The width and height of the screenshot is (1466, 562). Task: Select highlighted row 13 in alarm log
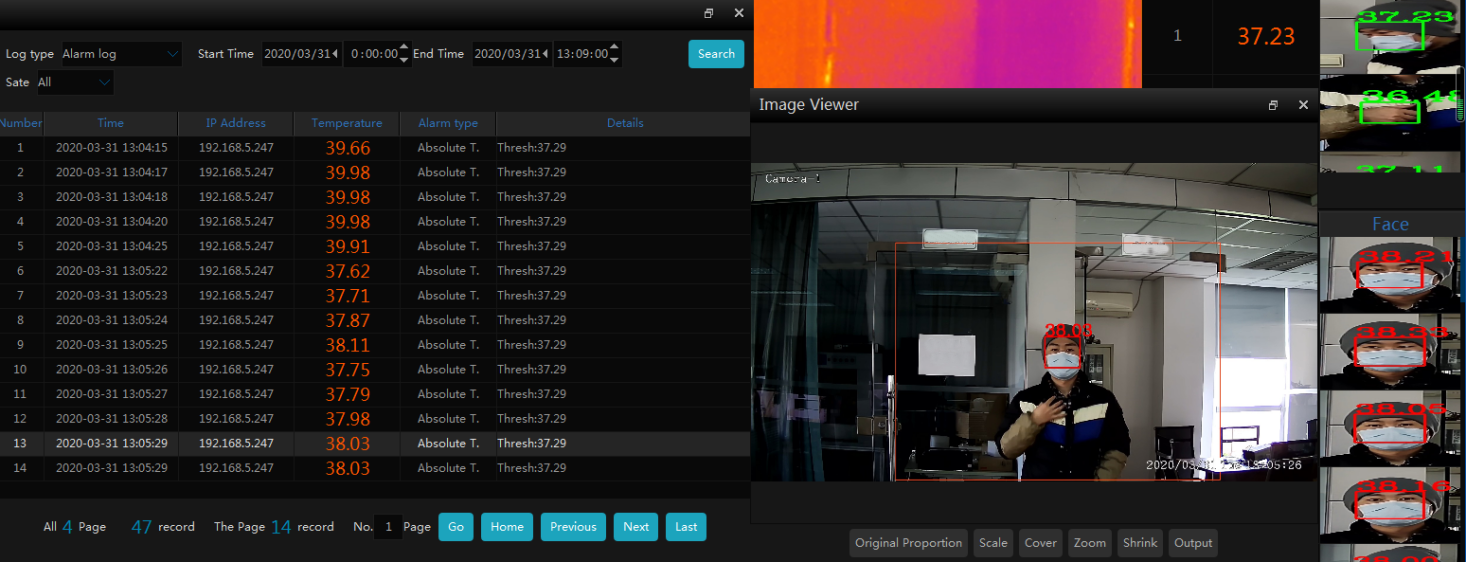[375, 443]
